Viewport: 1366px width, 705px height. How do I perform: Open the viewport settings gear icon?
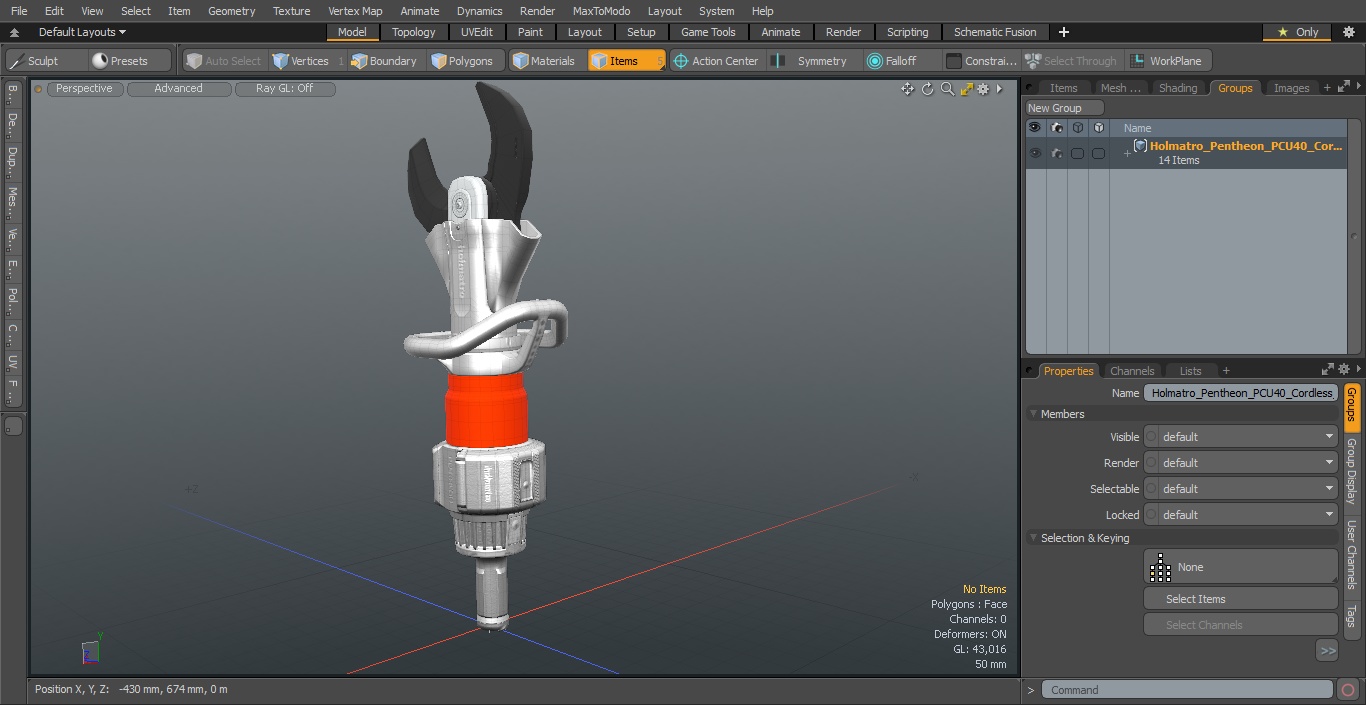pyautogui.click(x=983, y=89)
